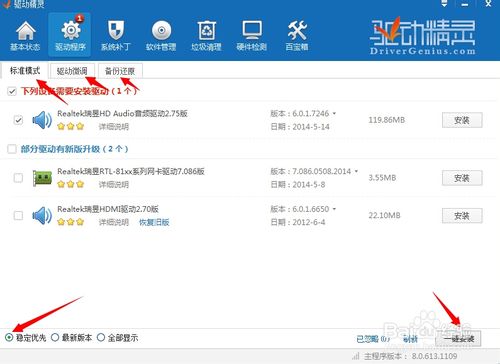The width and height of the screenshot is (500, 364).
Task: Click the date 2014-5-8
Action: pos(309,185)
